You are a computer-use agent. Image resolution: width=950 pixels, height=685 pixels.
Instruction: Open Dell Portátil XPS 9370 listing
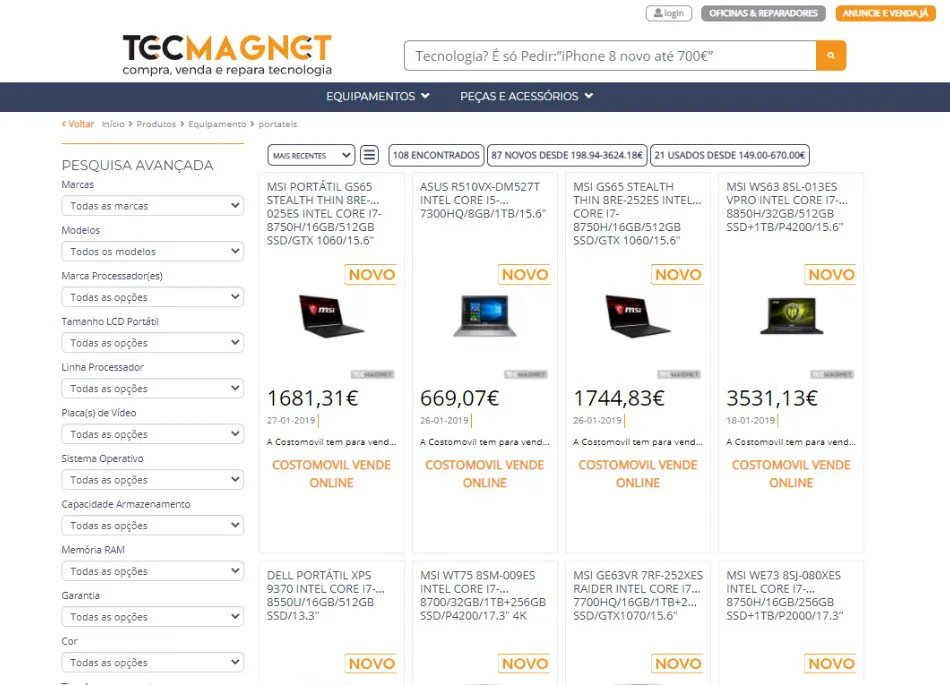pyautogui.click(x=326, y=595)
